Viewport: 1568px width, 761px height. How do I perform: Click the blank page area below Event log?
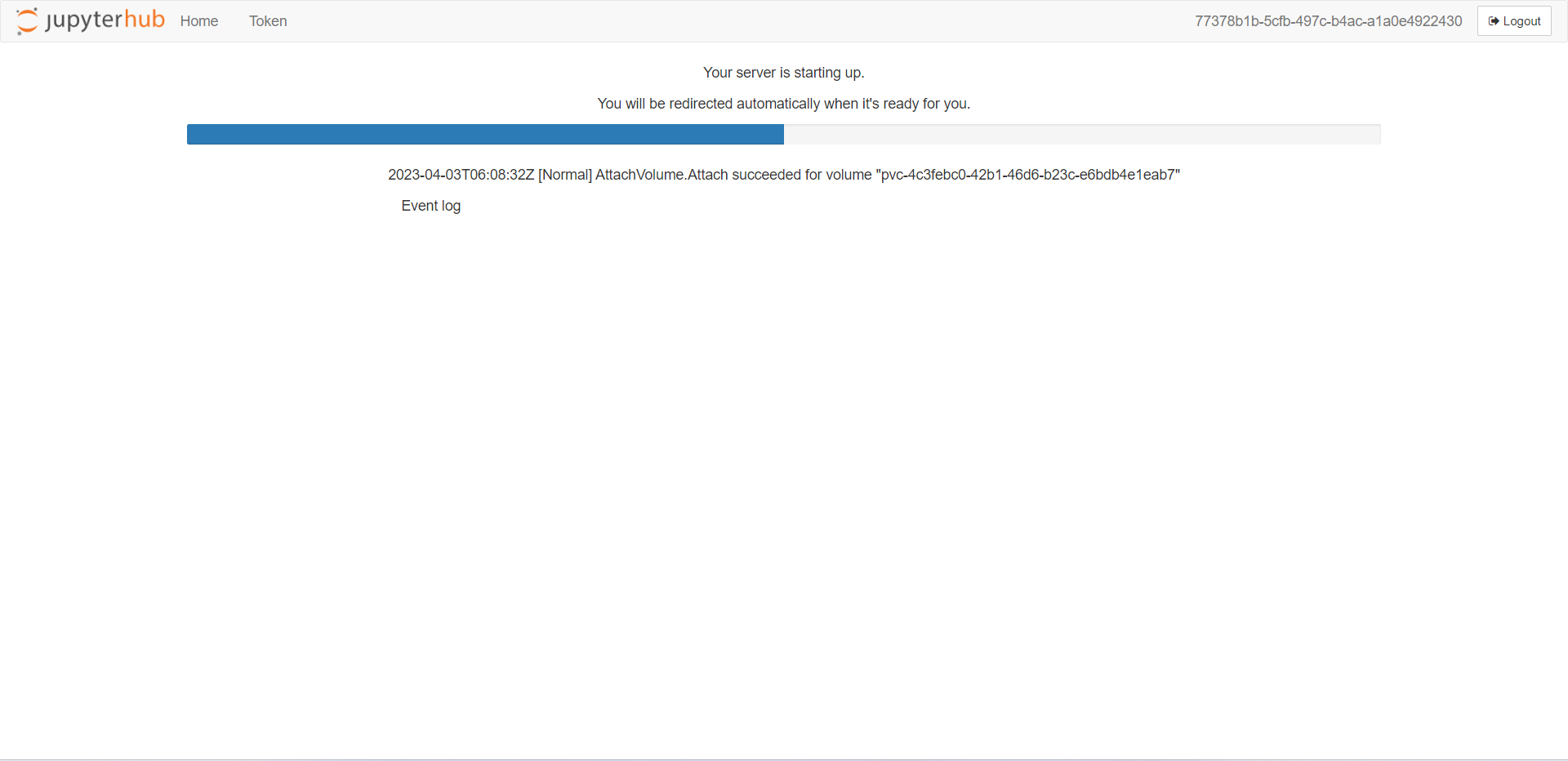[x=784, y=449]
